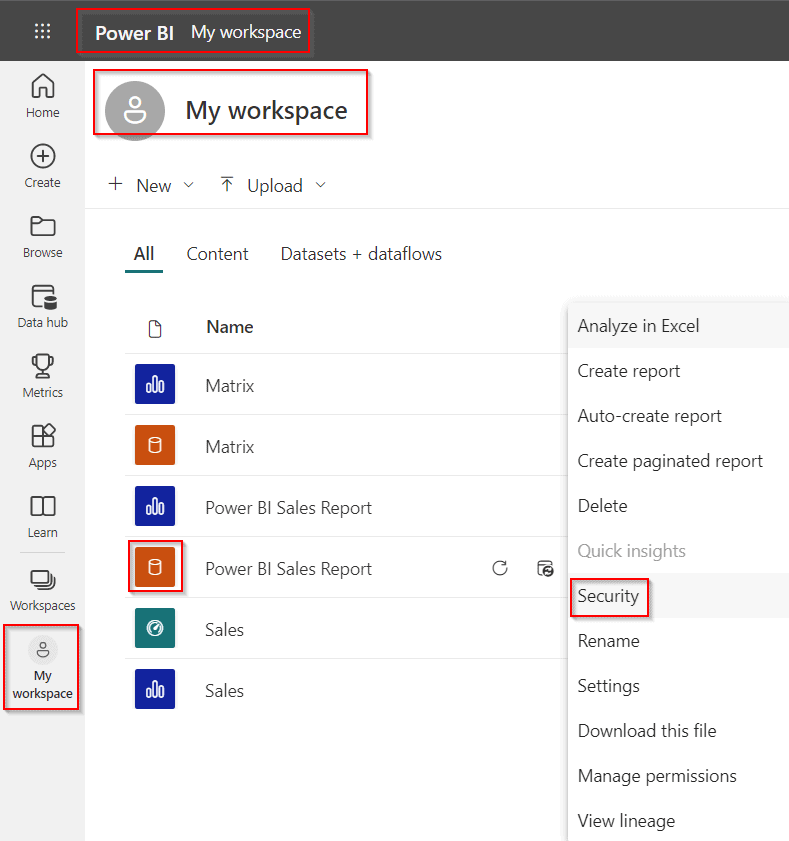The height and width of the screenshot is (841, 789).
Task: Open the Power BI Sales Report dataset name
Action: (289, 569)
